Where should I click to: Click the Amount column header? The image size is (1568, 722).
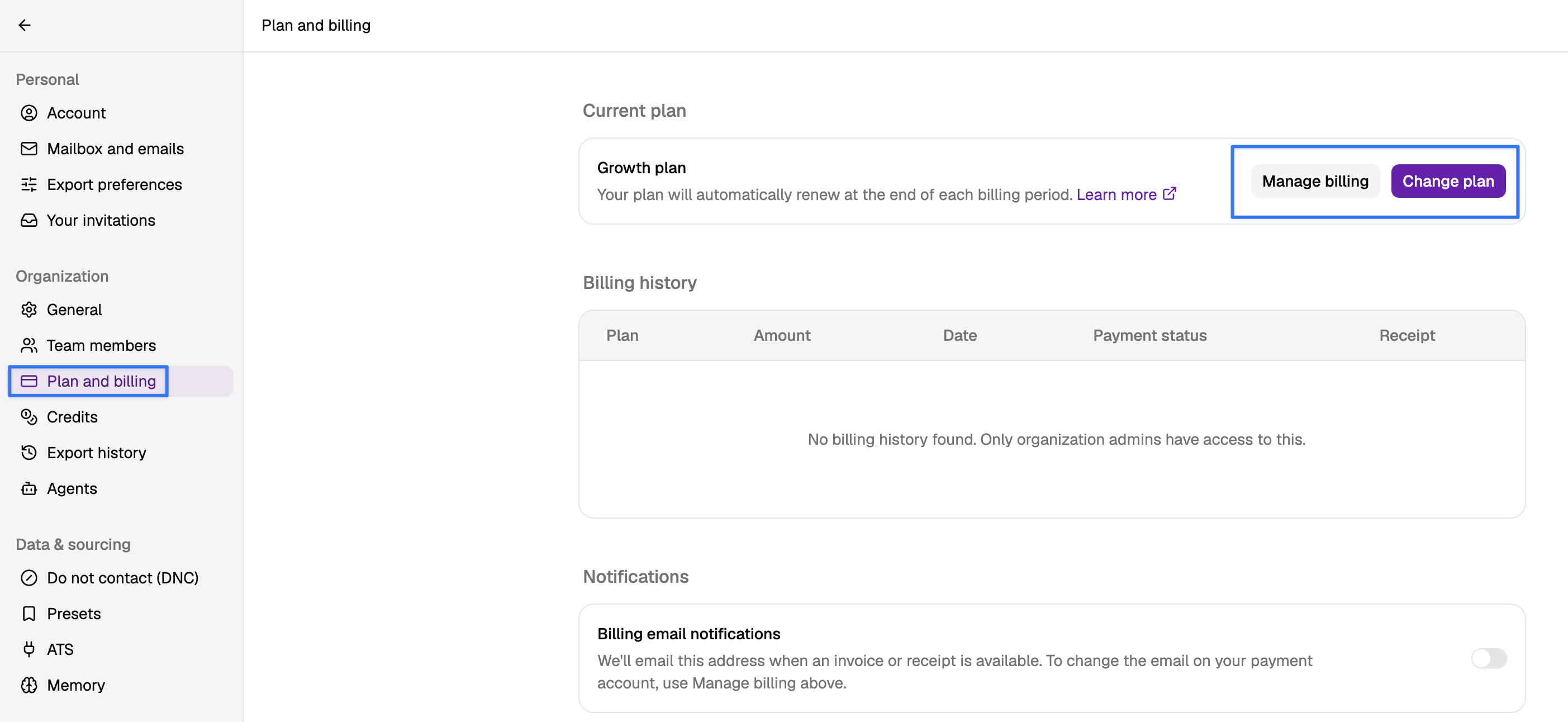782,335
